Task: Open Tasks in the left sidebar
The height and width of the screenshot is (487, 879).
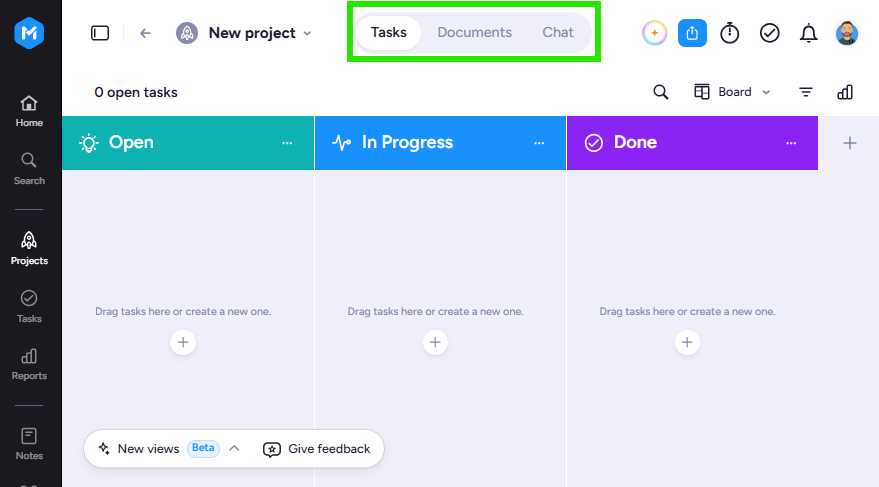Action: [29, 307]
